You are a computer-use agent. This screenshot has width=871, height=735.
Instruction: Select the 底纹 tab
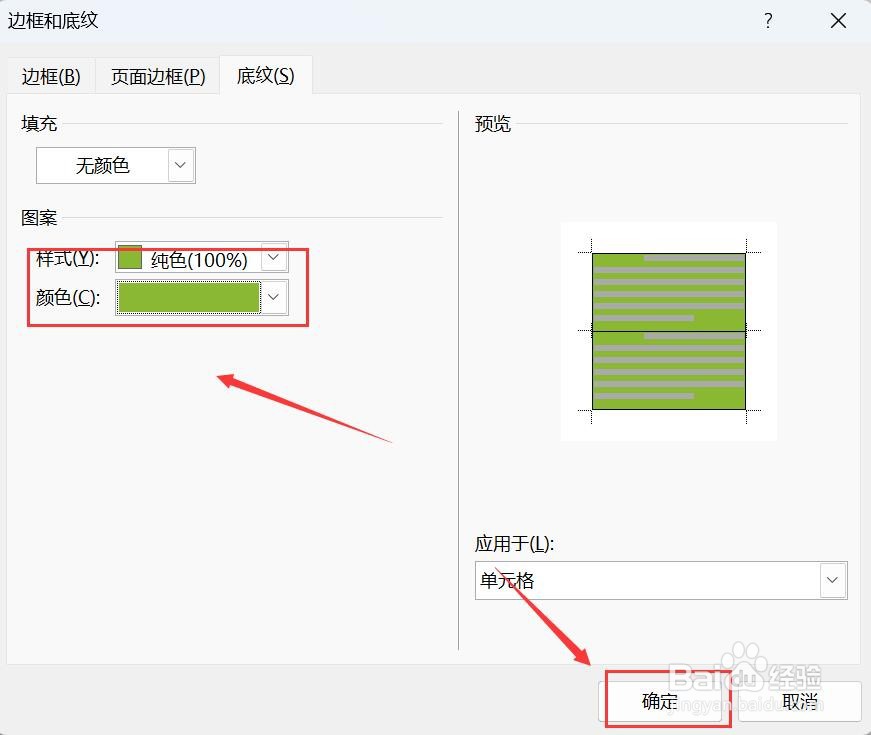tap(265, 75)
